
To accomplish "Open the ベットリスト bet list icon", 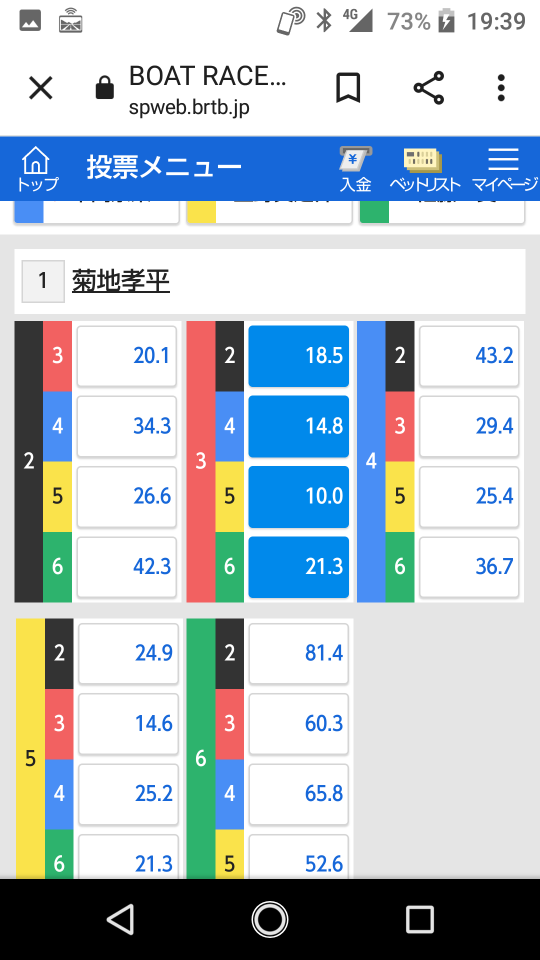I will pos(424,170).
